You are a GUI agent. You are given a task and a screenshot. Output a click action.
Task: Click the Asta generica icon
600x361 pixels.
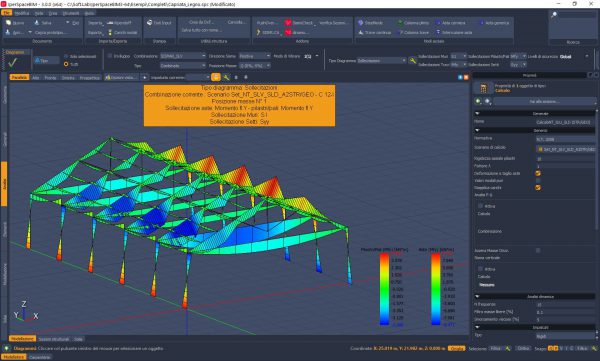point(481,23)
